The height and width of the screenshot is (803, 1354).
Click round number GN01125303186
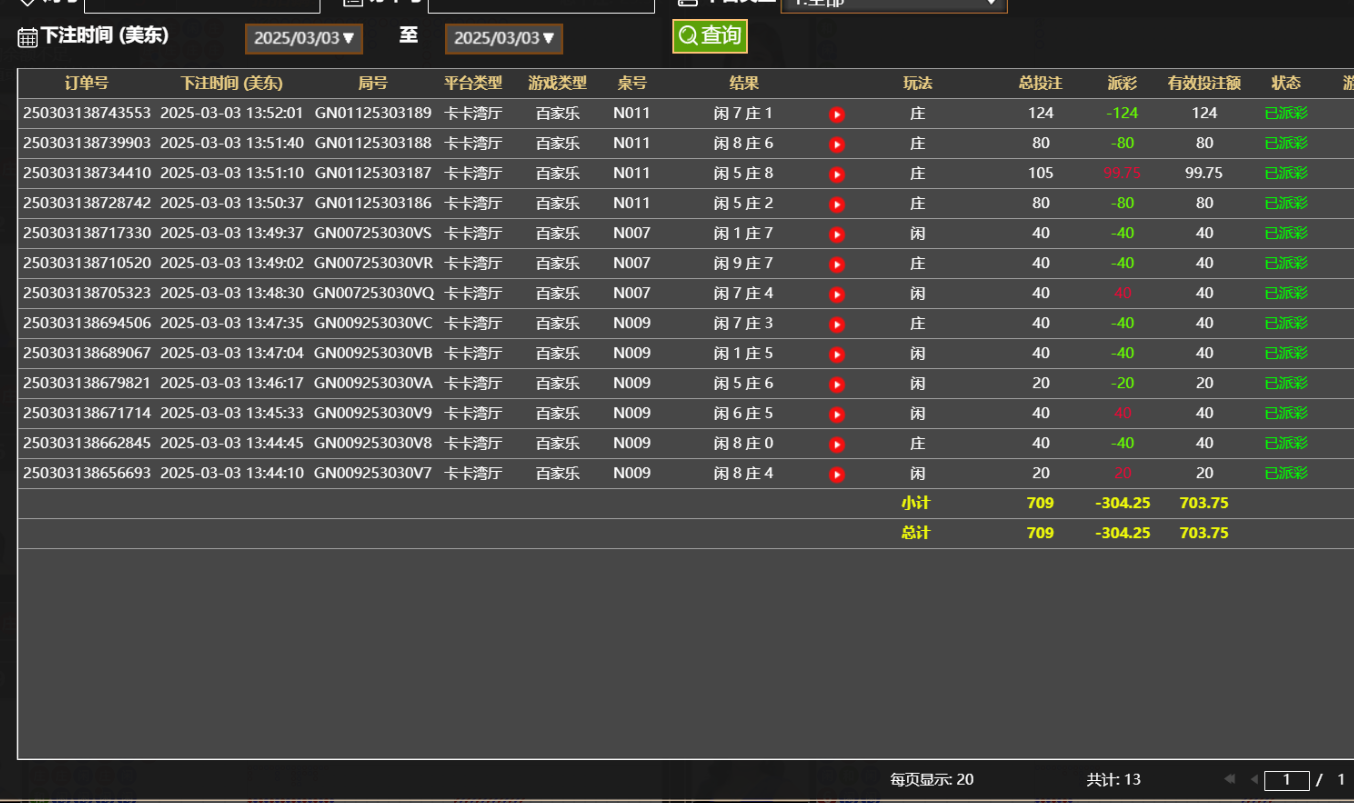pos(373,203)
